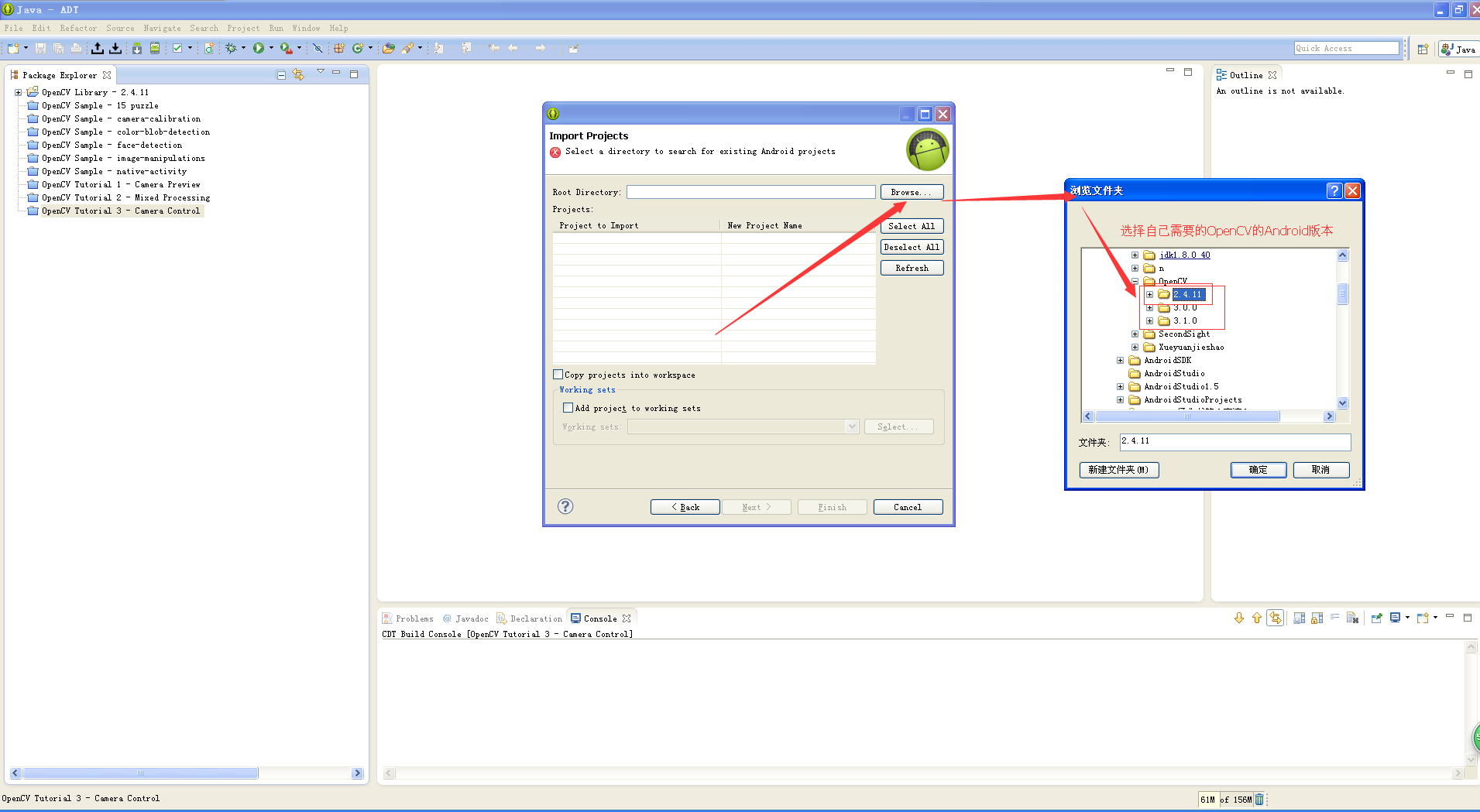Expand OpenCV Library - 2.4.11 project node
The width and height of the screenshot is (1480, 812).
[x=19, y=92]
